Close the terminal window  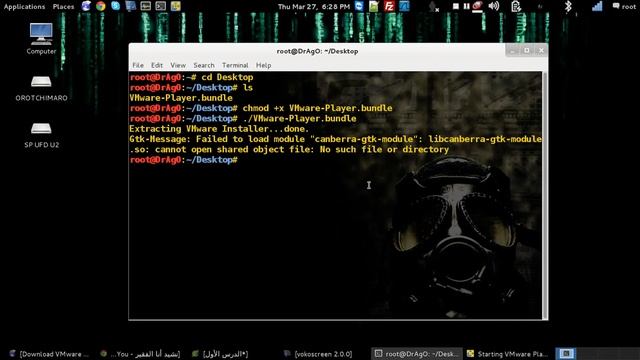(x=541, y=51)
